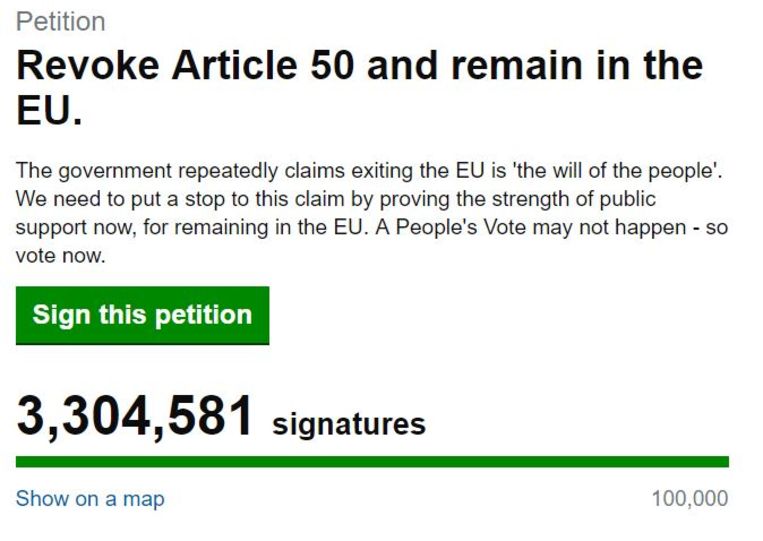
Task: Click the 3,304,581 signature count
Action: click(135, 416)
